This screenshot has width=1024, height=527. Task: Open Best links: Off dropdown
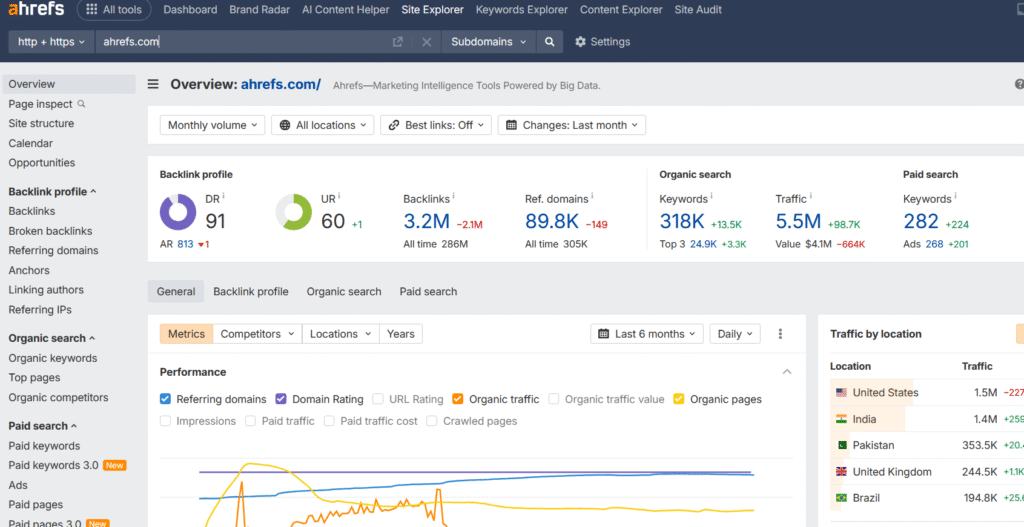pos(436,125)
